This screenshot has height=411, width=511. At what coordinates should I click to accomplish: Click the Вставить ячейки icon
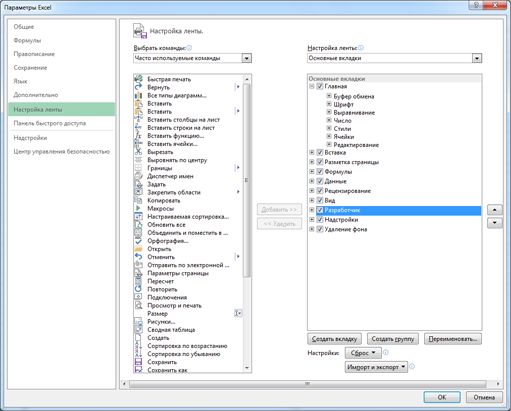coord(138,144)
